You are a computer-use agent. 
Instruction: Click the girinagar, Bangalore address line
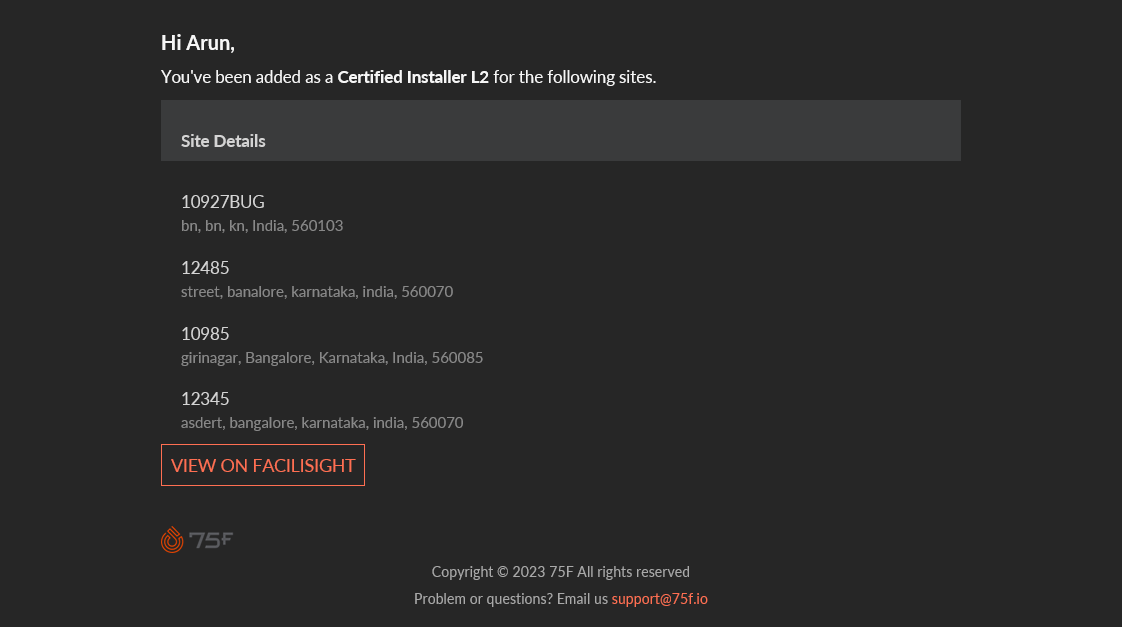(x=332, y=357)
